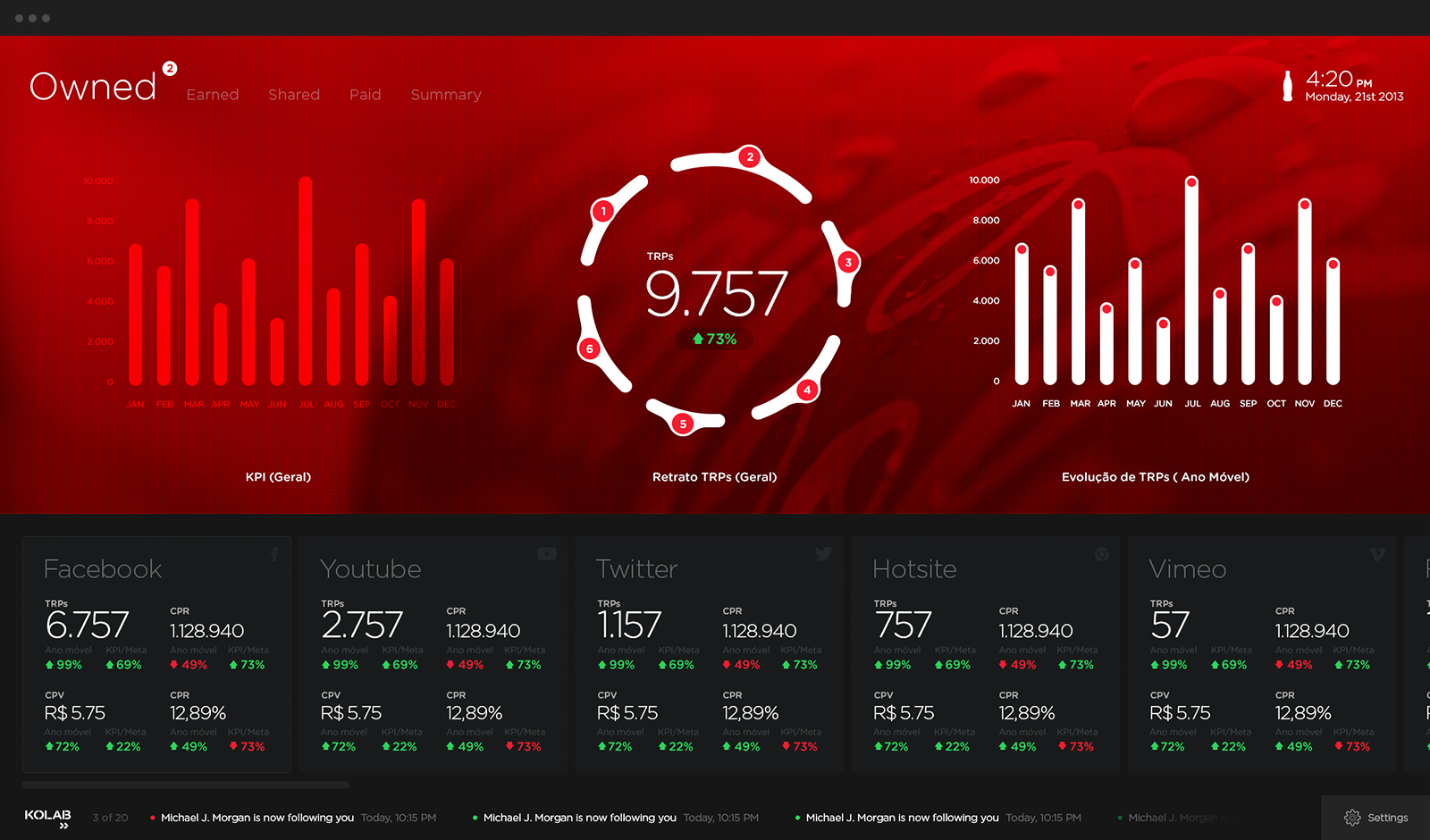
Task: Click Twitter CPR value 12,89%
Action: (x=751, y=713)
